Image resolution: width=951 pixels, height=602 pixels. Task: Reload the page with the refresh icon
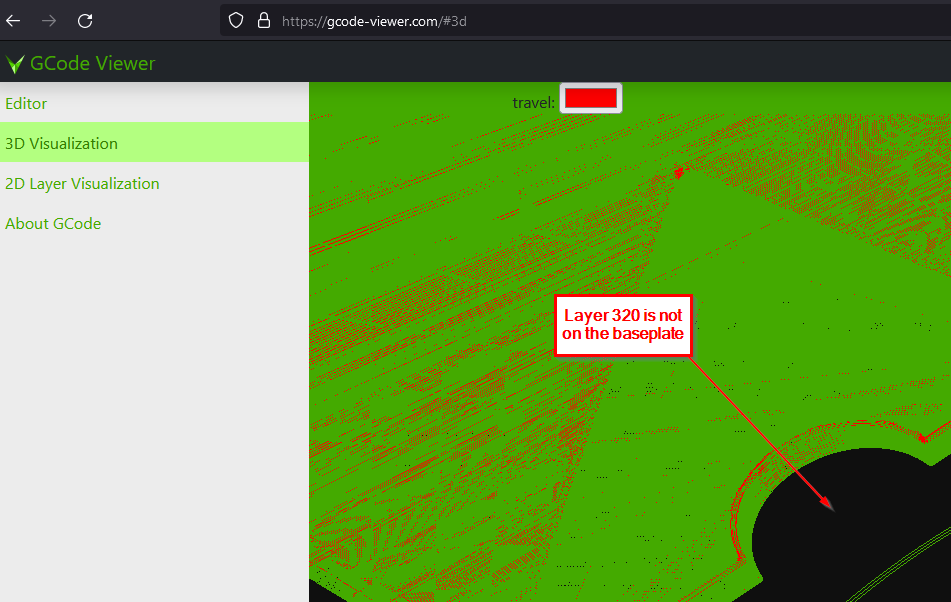(x=85, y=21)
